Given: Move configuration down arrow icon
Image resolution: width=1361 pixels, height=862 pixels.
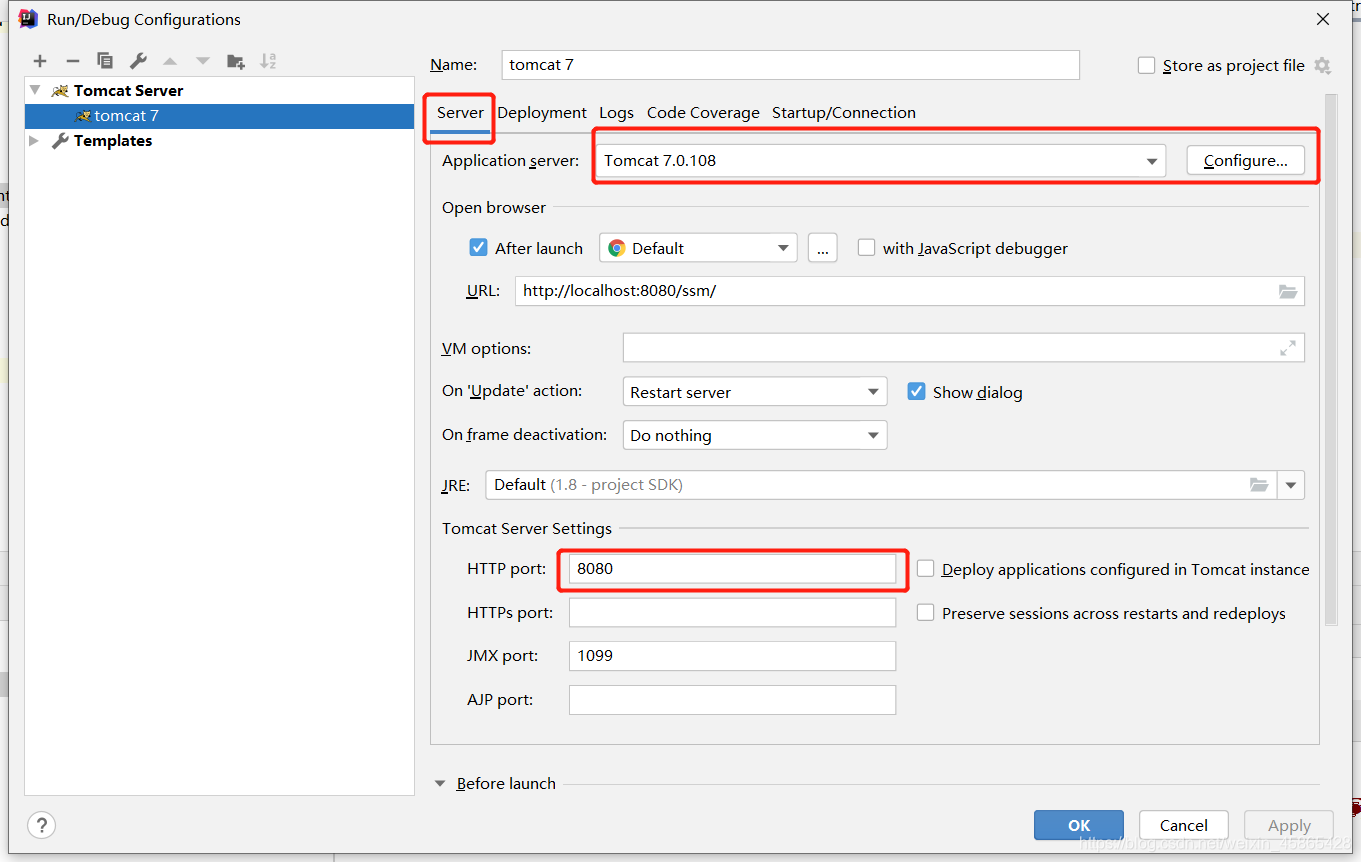Looking at the screenshot, I should 203,61.
